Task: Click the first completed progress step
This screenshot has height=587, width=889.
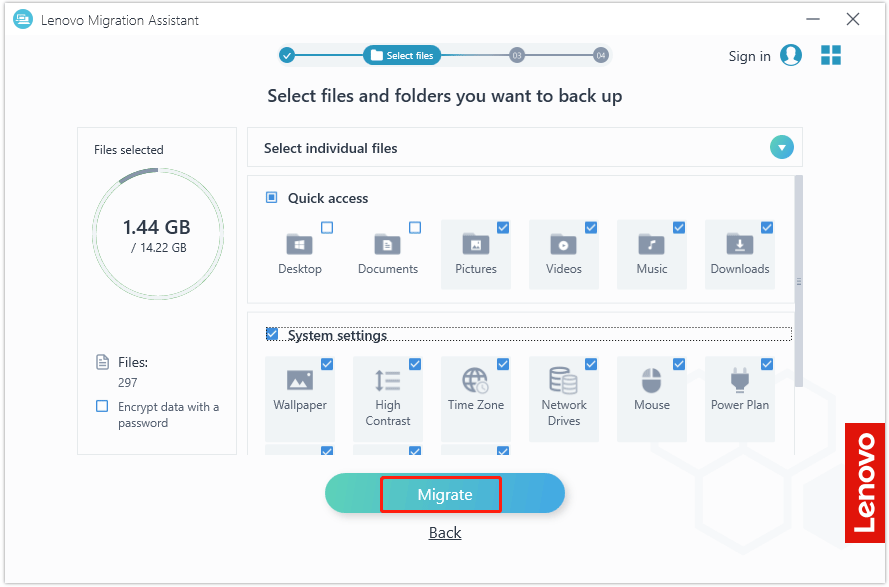Action: (287, 55)
